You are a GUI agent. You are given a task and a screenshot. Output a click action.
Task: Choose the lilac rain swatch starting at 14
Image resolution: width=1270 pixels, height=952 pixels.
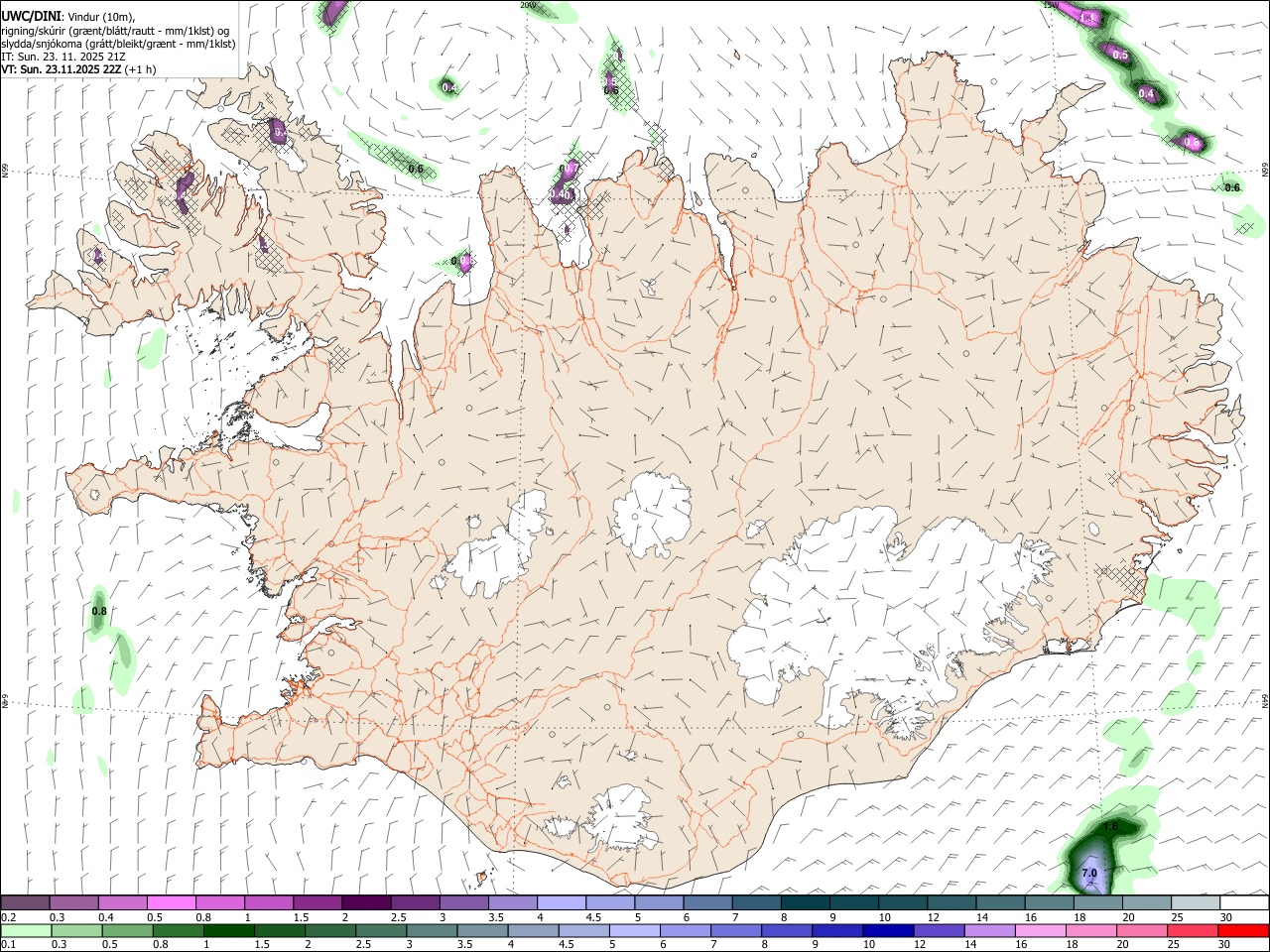(989, 930)
